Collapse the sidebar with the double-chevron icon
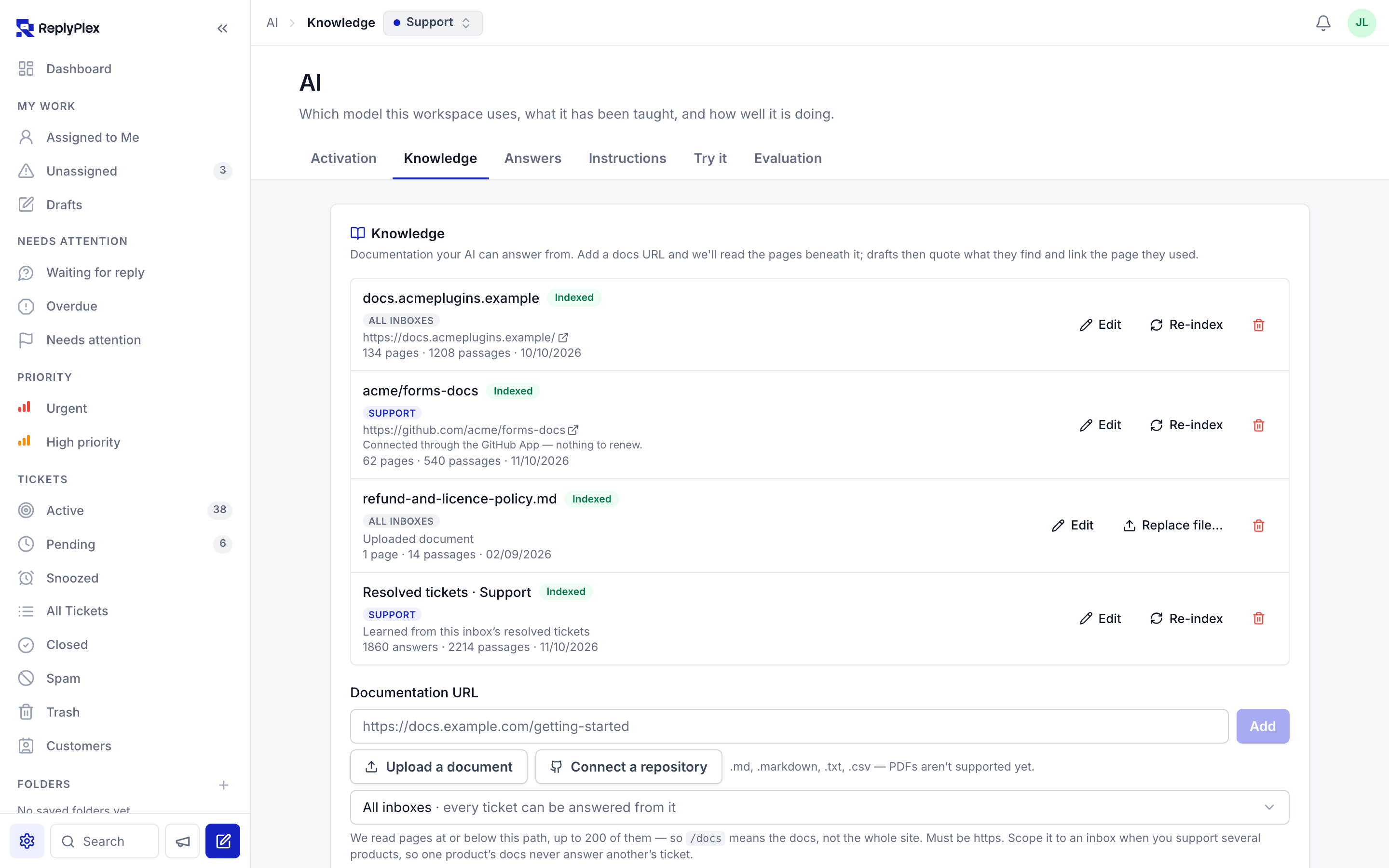Image resolution: width=1389 pixels, height=868 pixels. pos(223,28)
